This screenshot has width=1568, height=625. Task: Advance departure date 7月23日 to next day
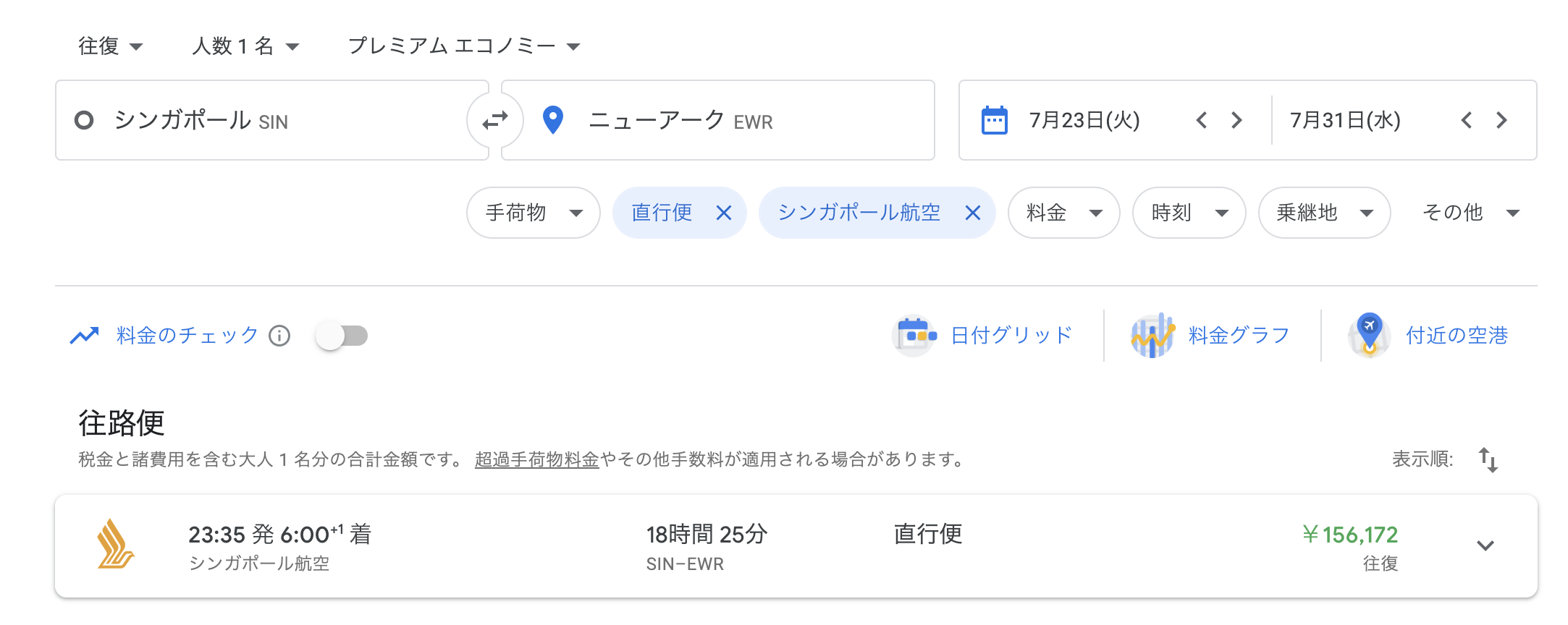click(1236, 120)
